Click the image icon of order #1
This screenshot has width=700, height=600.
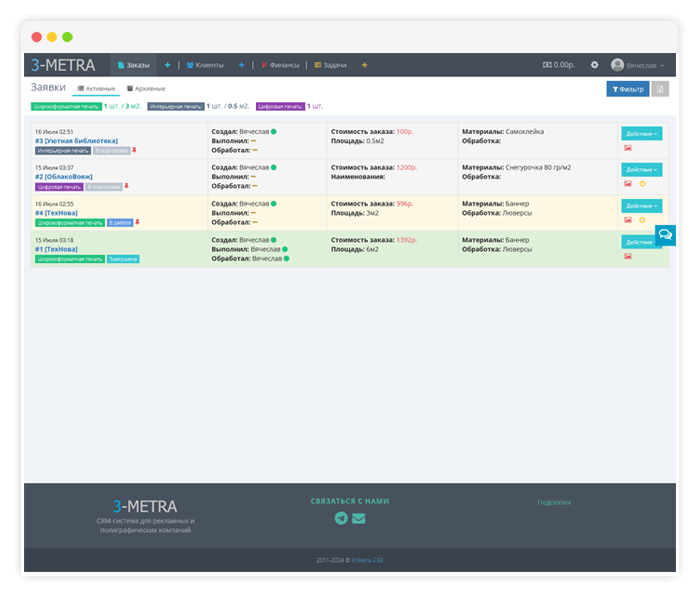tap(628, 256)
